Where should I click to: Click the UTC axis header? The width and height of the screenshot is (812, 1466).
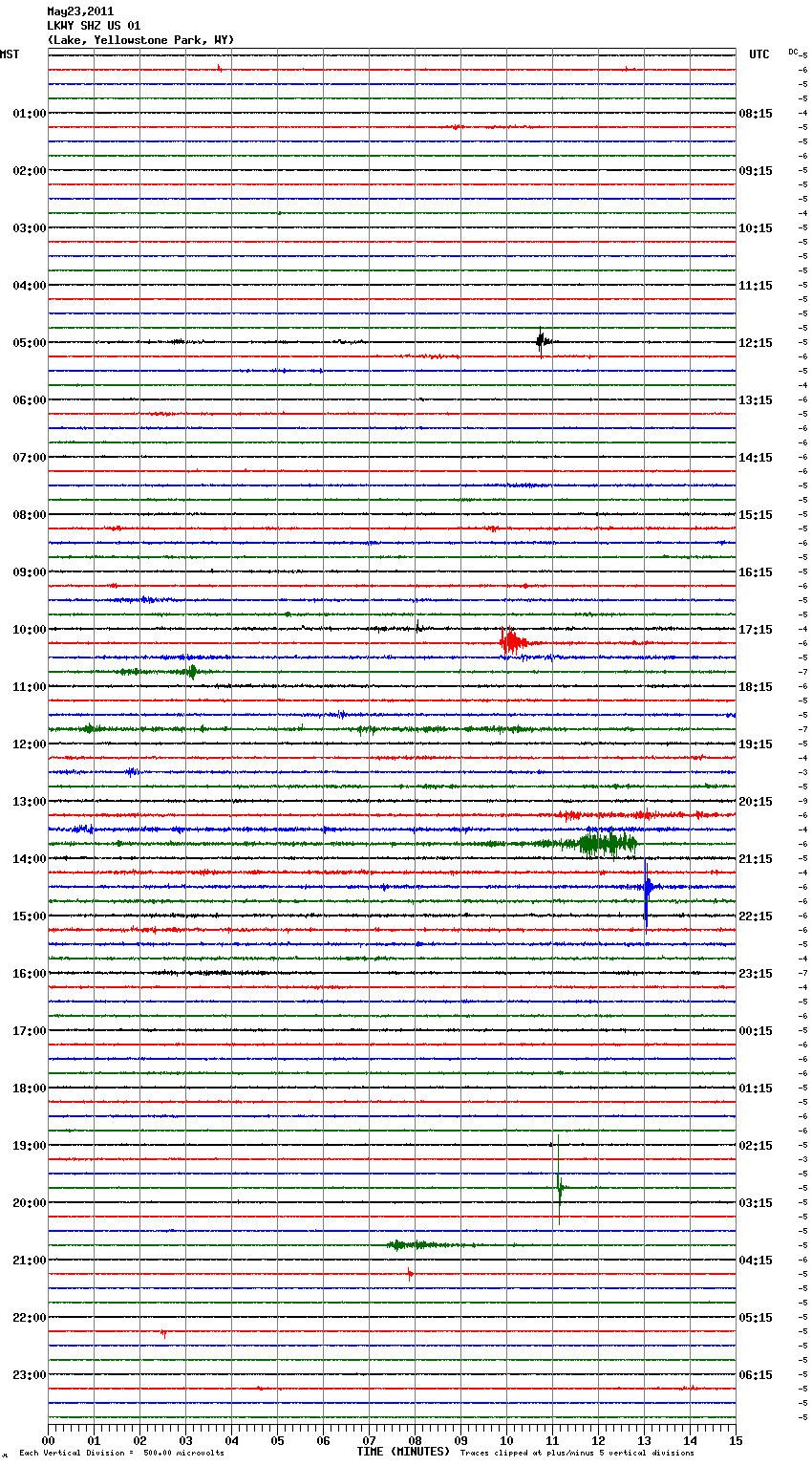point(759,54)
